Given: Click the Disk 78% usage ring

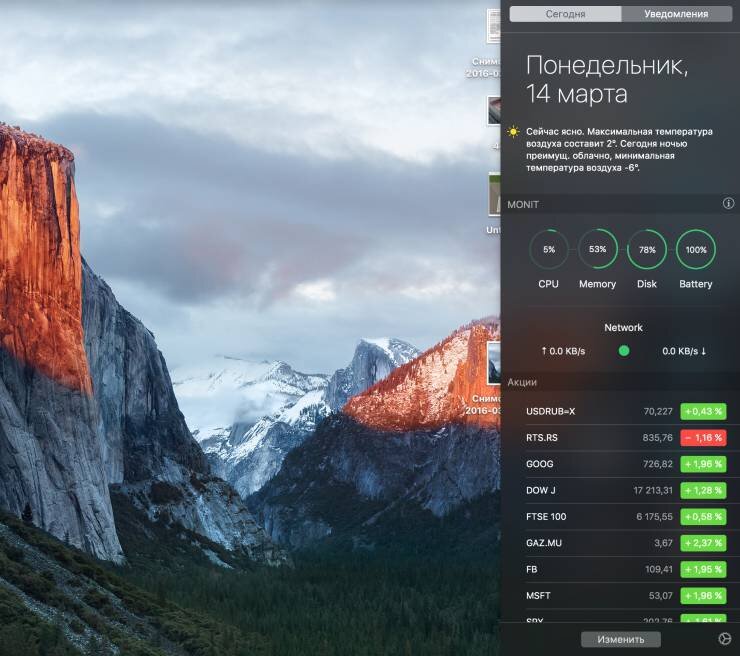Looking at the screenshot, I should tap(647, 249).
